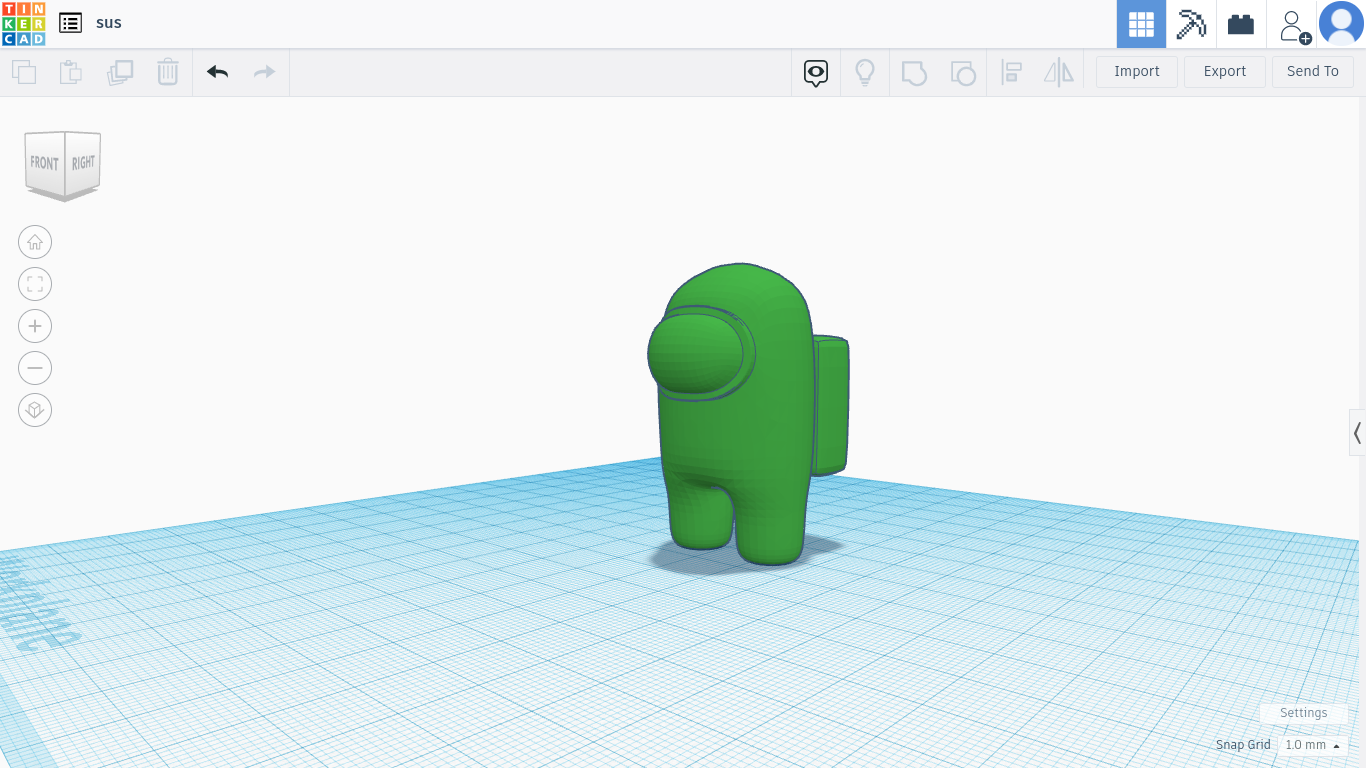Click the FRONT face of view cube

pos(45,163)
